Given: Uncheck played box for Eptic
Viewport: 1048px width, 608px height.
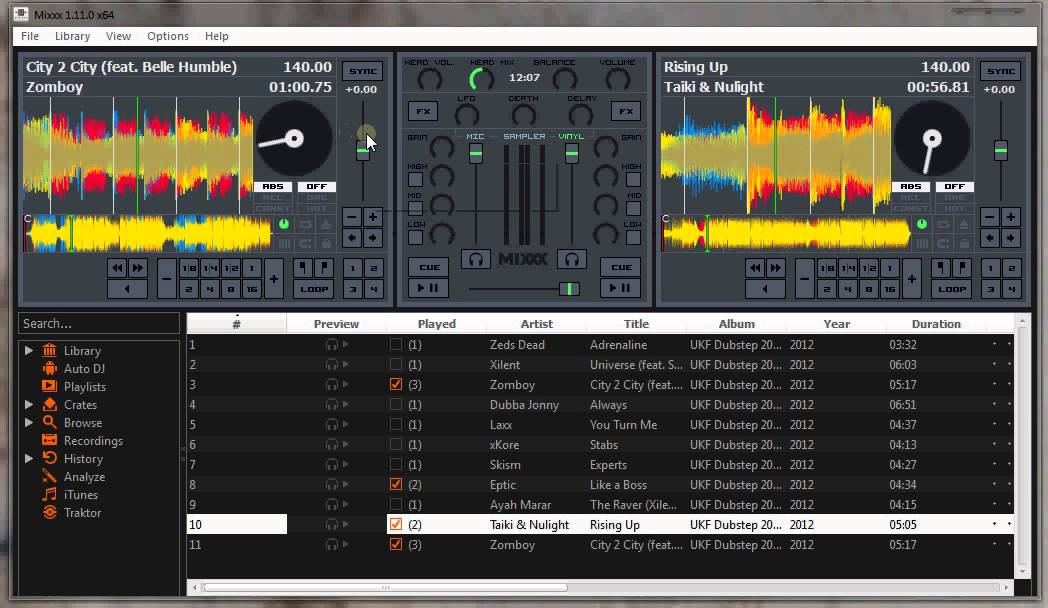Looking at the screenshot, I should [396, 484].
